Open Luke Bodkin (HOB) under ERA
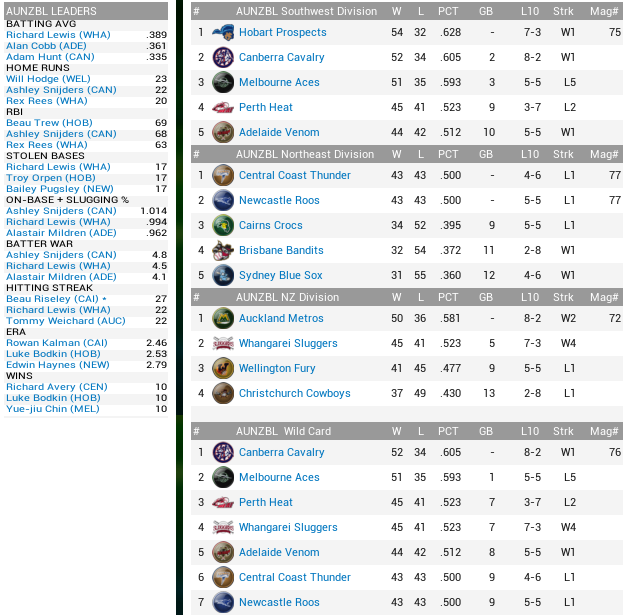 click(x=53, y=354)
